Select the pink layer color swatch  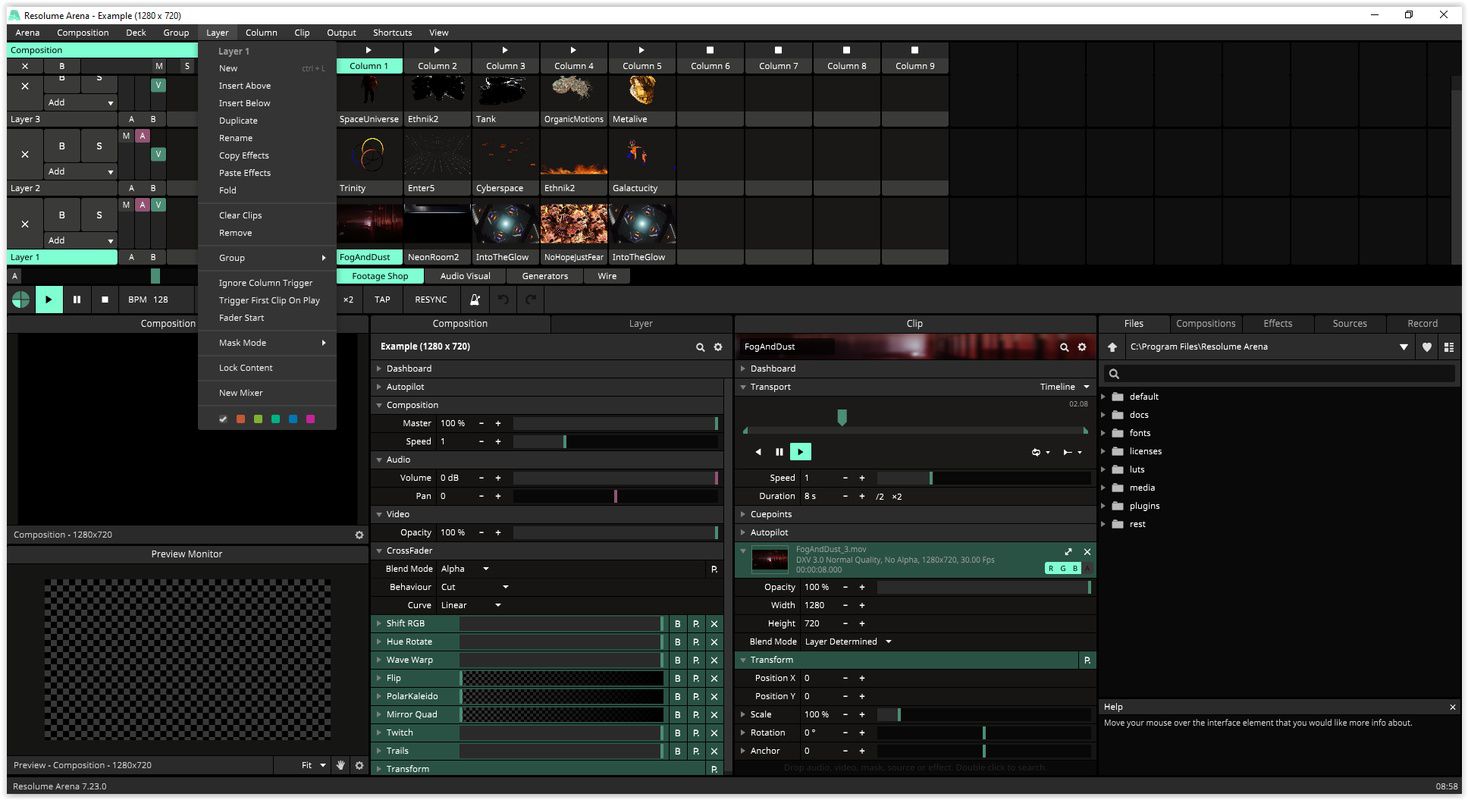pyautogui.click(x=310, y=419)
